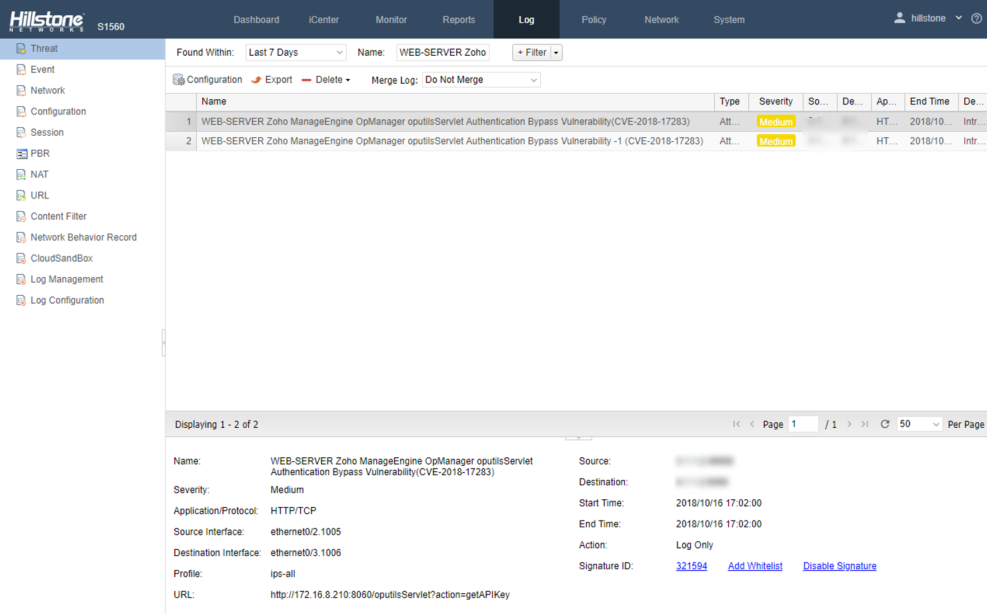
Task: Select log row 1 vulnerability entry
Action: [576, 122]
